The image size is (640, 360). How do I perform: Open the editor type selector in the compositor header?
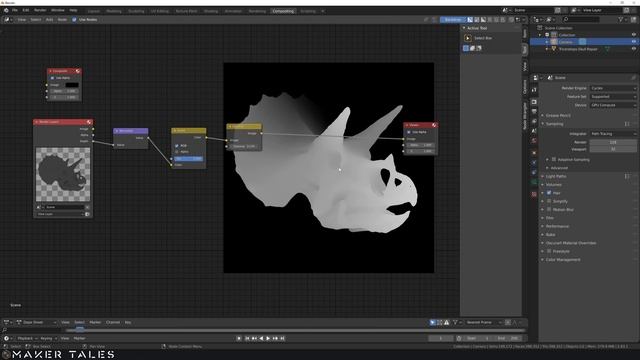pos(8,20)
